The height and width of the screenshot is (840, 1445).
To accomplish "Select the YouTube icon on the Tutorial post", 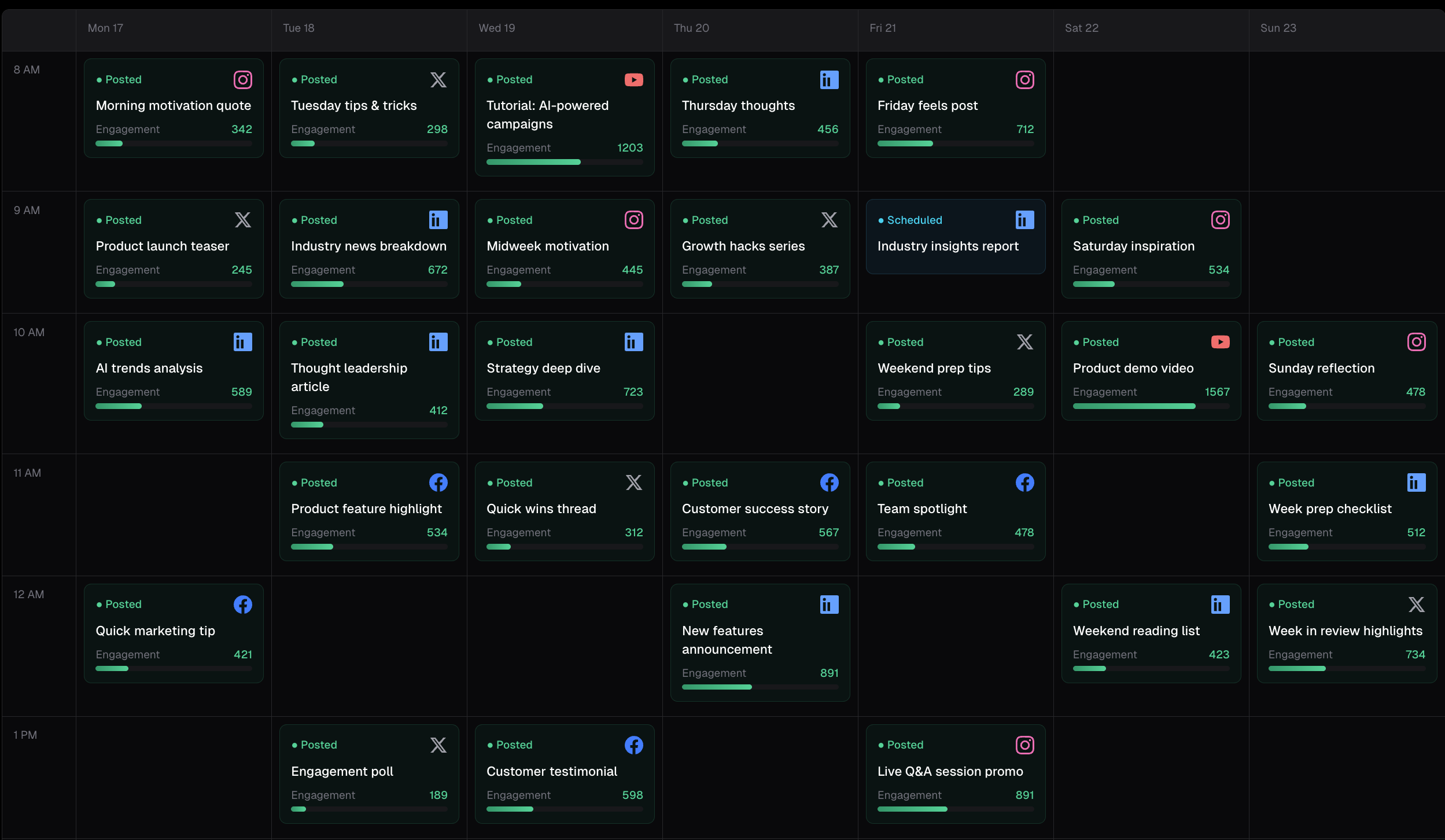I will tap(633, 80).
